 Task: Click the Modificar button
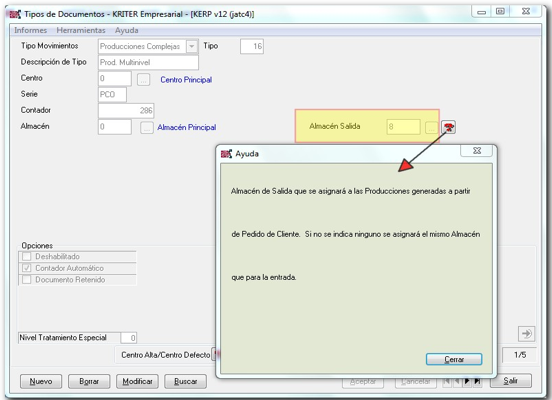tap(137, 381)
